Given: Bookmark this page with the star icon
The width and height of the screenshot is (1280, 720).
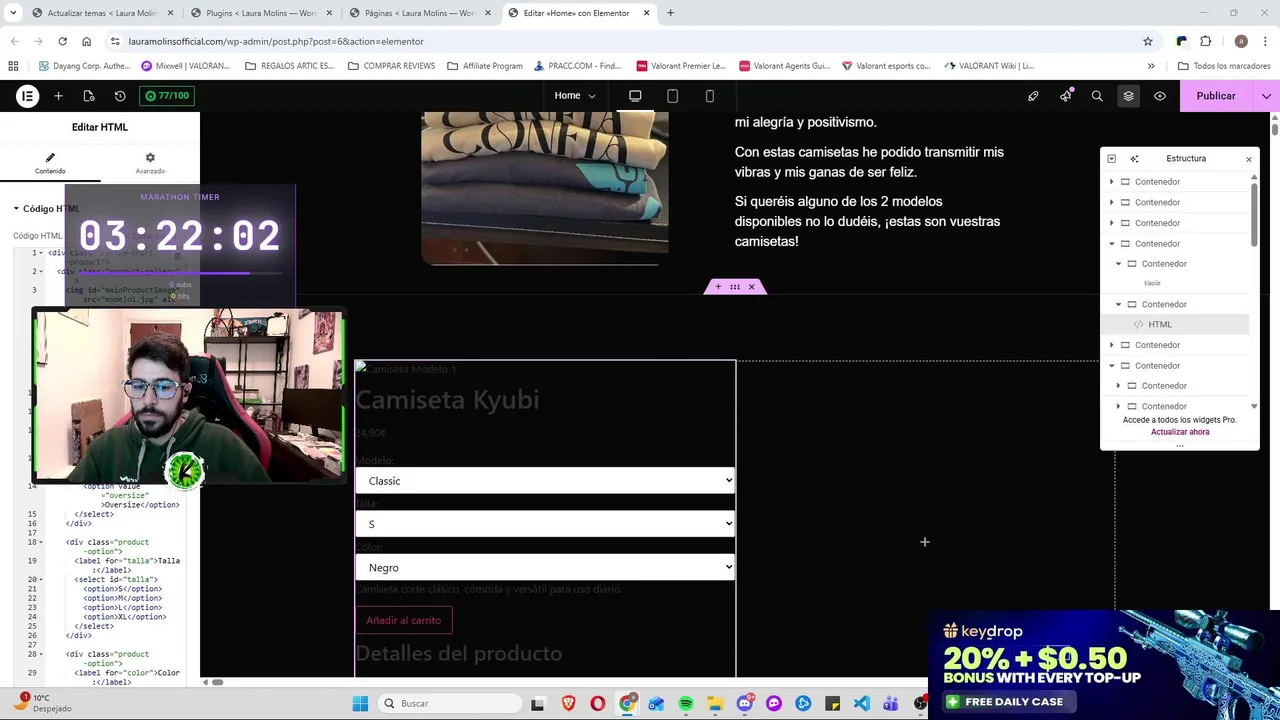Looking at the screenshot, I should (1148, 41).
